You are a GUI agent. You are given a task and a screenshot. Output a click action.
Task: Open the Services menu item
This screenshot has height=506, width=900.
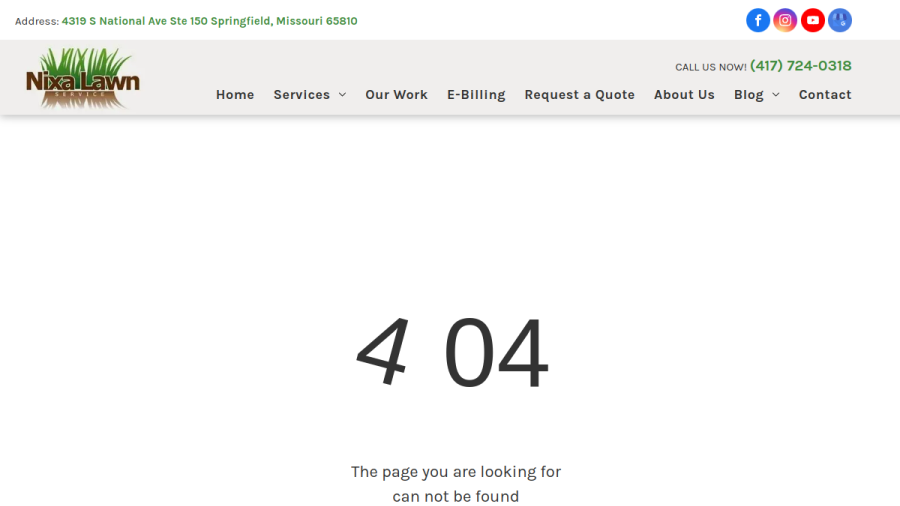click(x=301, y=95)
